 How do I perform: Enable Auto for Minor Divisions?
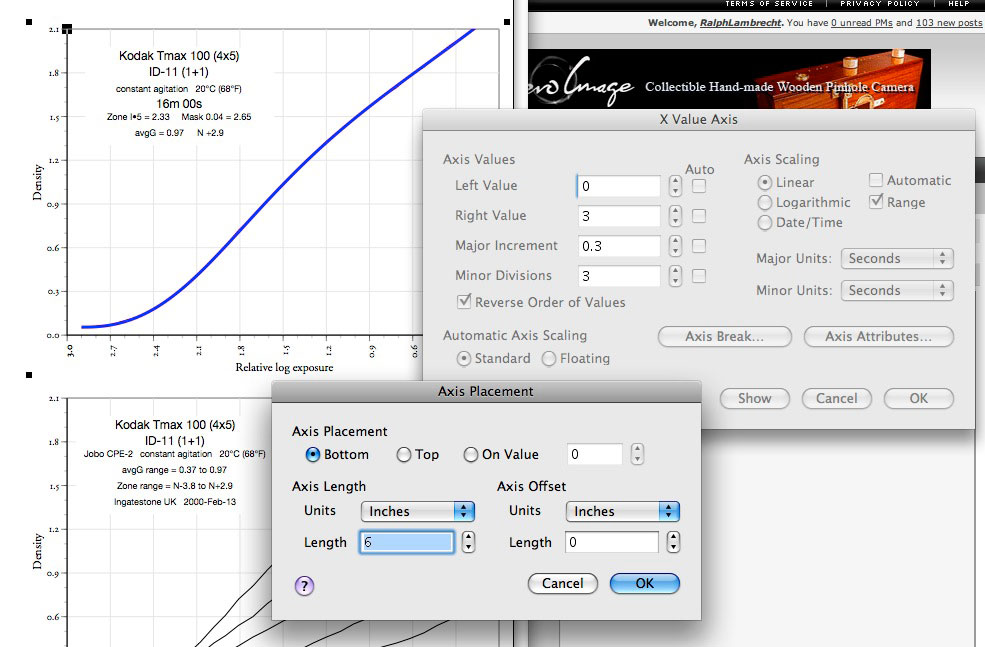699,276
